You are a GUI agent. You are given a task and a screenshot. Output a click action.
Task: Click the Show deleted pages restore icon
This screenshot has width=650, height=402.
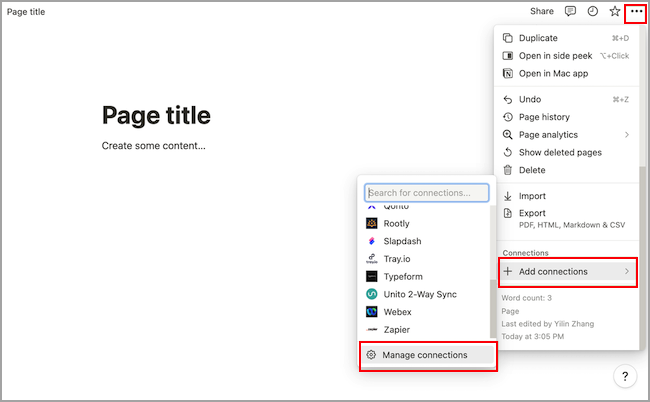[507, 153]
